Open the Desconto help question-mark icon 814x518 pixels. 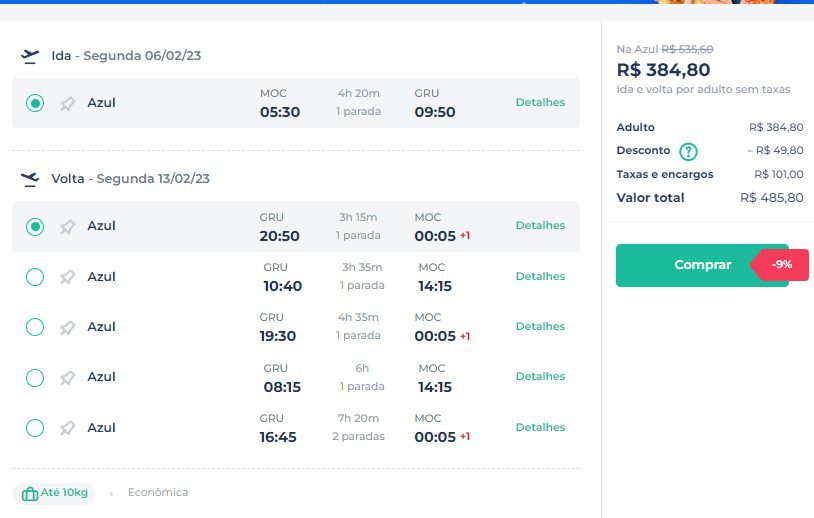click(688, 152)
